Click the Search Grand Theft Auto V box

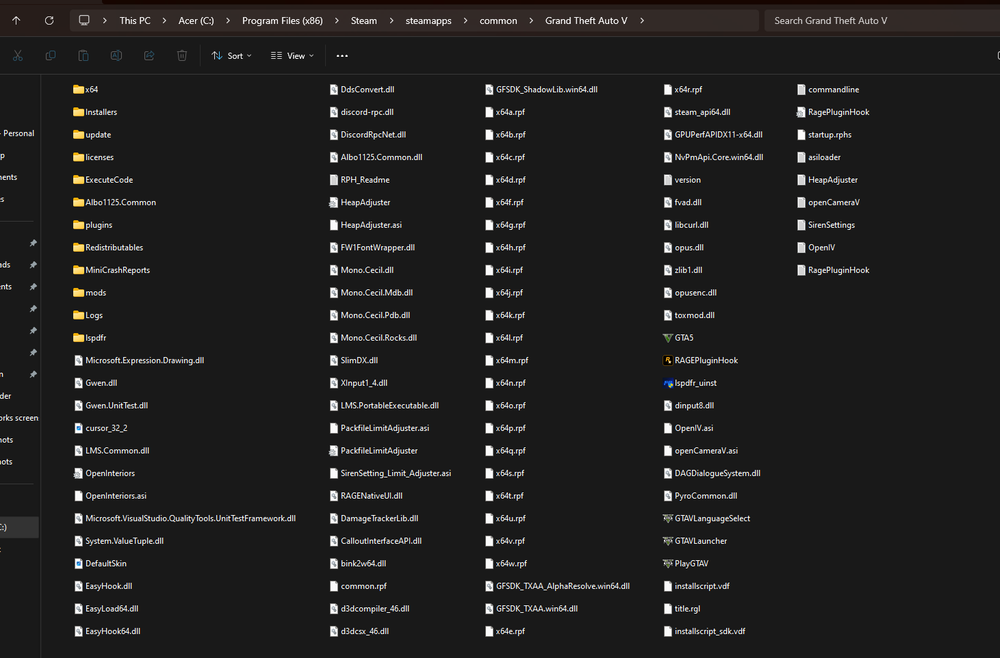879,19
